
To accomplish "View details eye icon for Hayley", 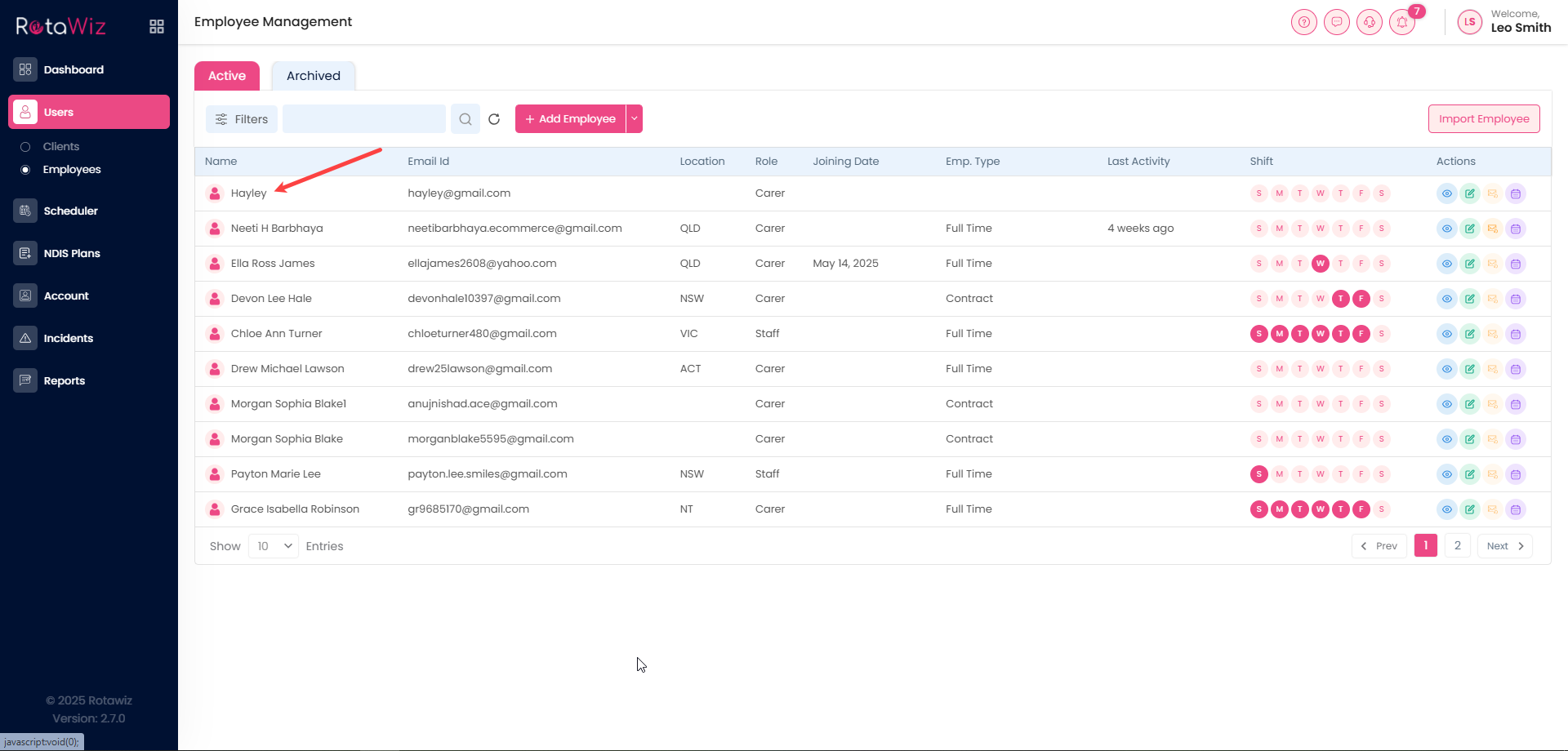I will click(x=1446, y=193).
